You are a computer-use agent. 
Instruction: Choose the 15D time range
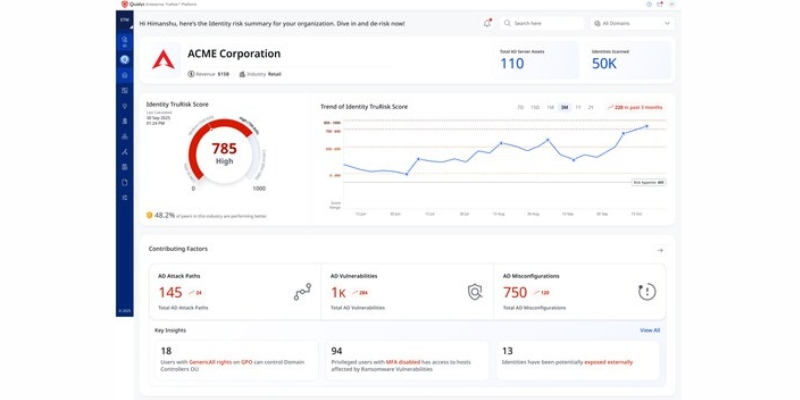click(x=535, y=107)
